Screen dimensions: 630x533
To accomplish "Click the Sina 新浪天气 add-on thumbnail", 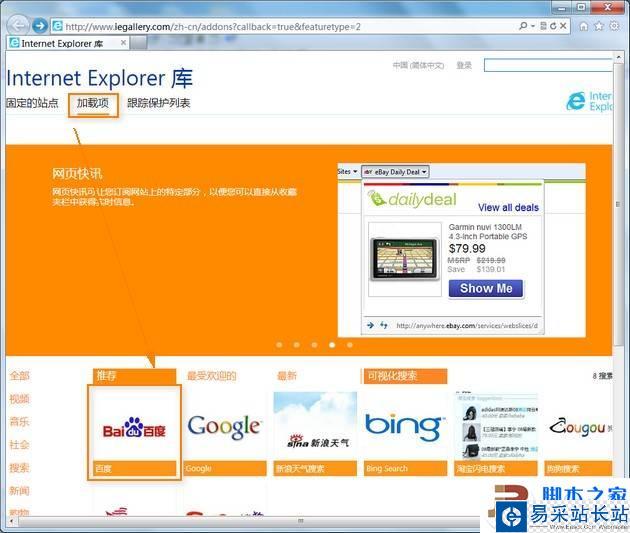I will point(315,426).
